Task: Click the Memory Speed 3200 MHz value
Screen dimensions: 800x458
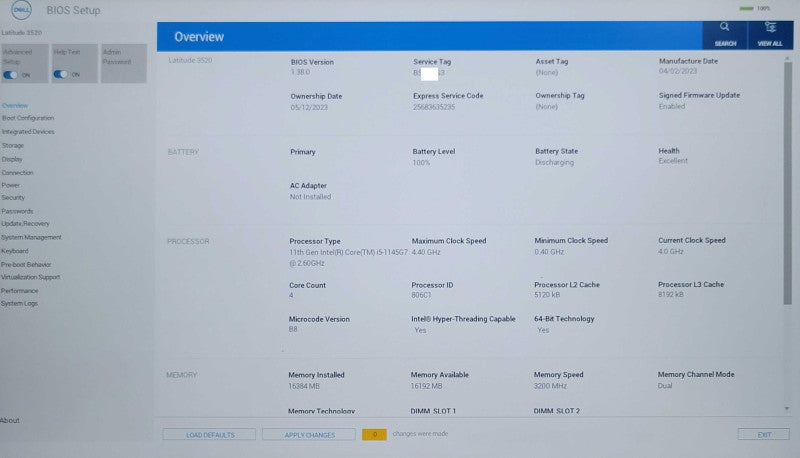Action: click(550, 386)
